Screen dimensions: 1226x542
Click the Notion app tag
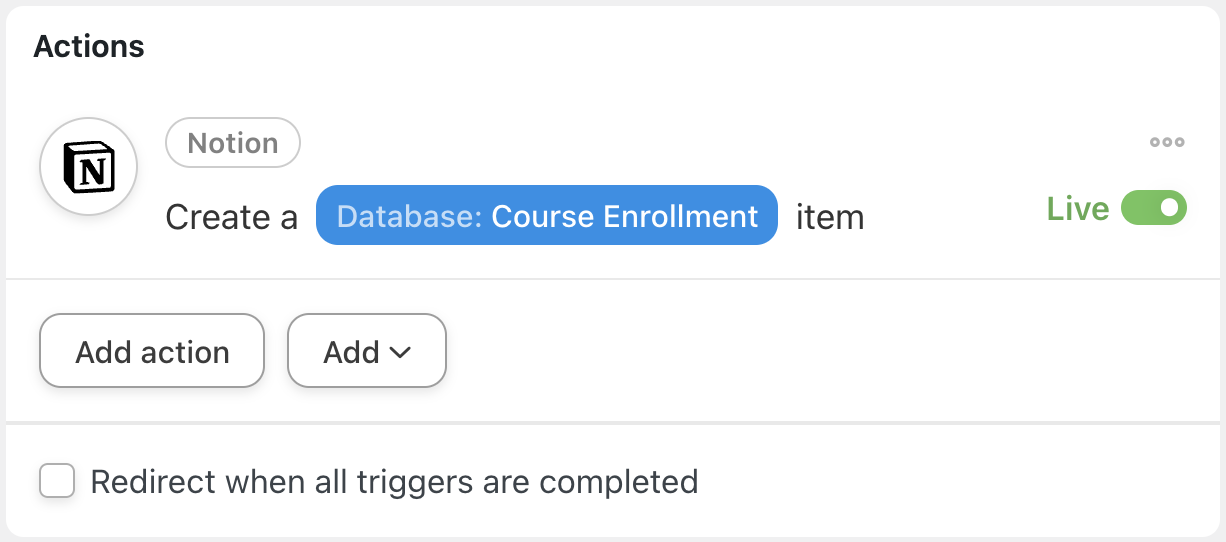(233, 143)
